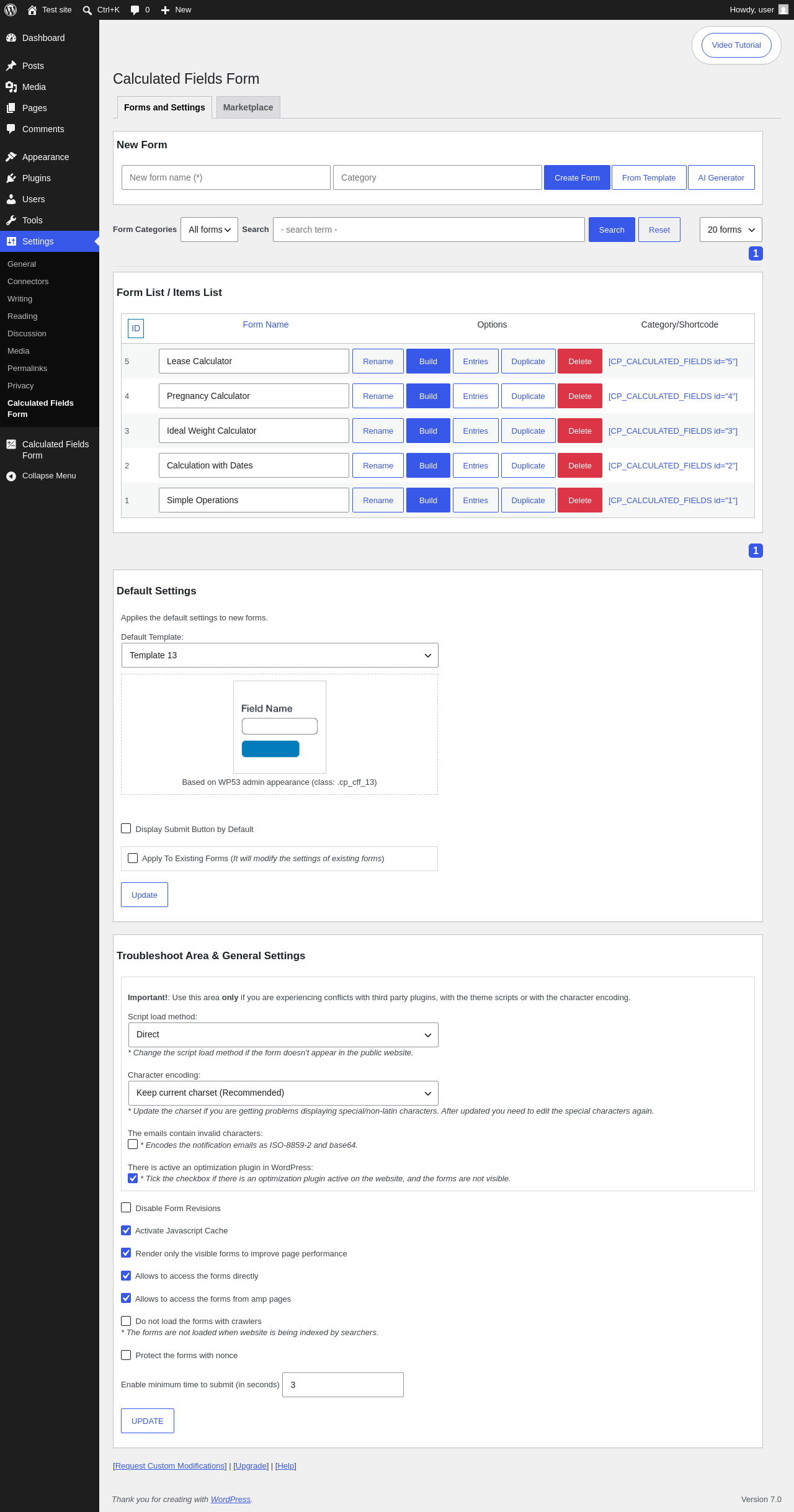Click the From Template button

tap(649, 177)
